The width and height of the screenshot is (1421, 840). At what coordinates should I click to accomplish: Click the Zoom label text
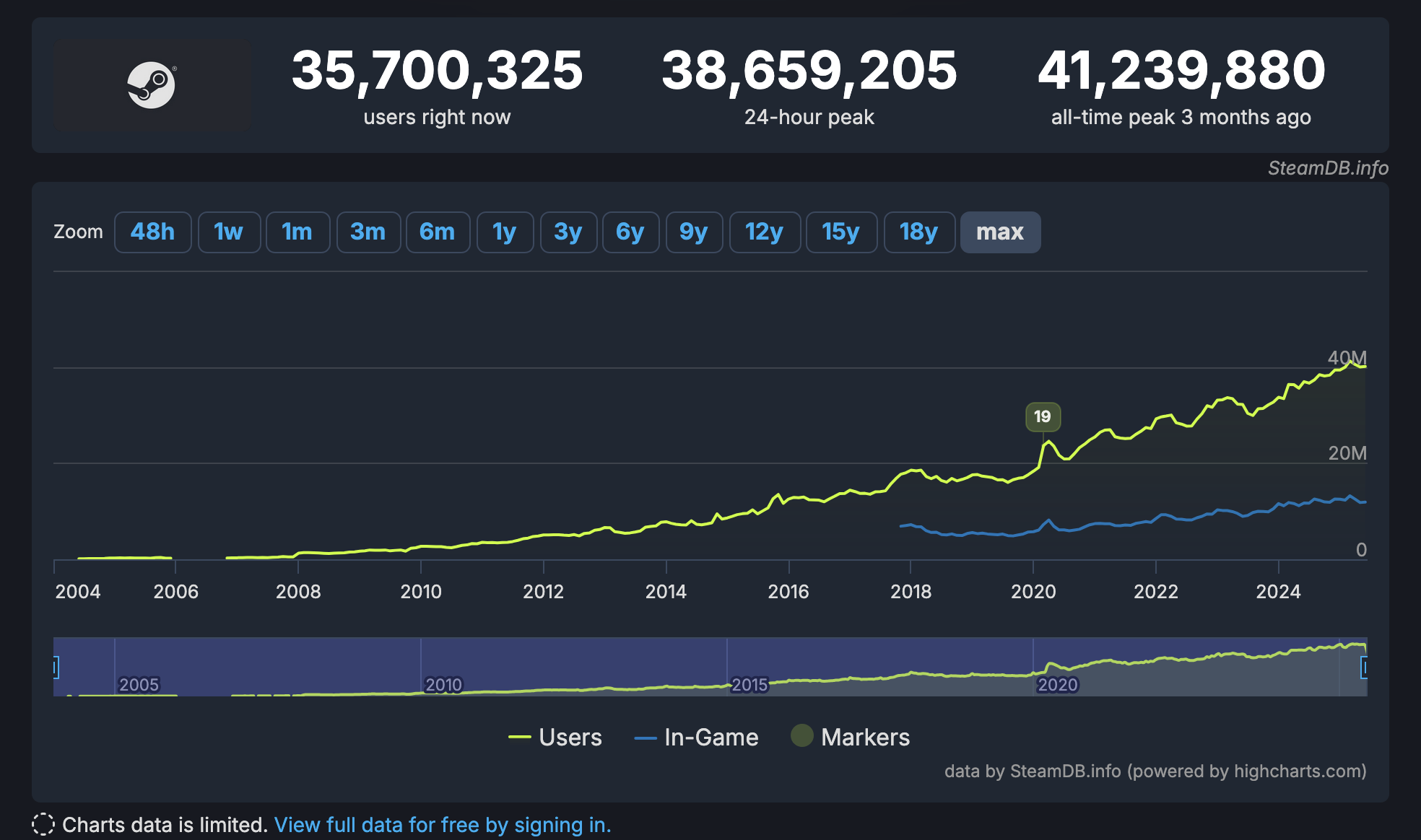click(78, 232)
